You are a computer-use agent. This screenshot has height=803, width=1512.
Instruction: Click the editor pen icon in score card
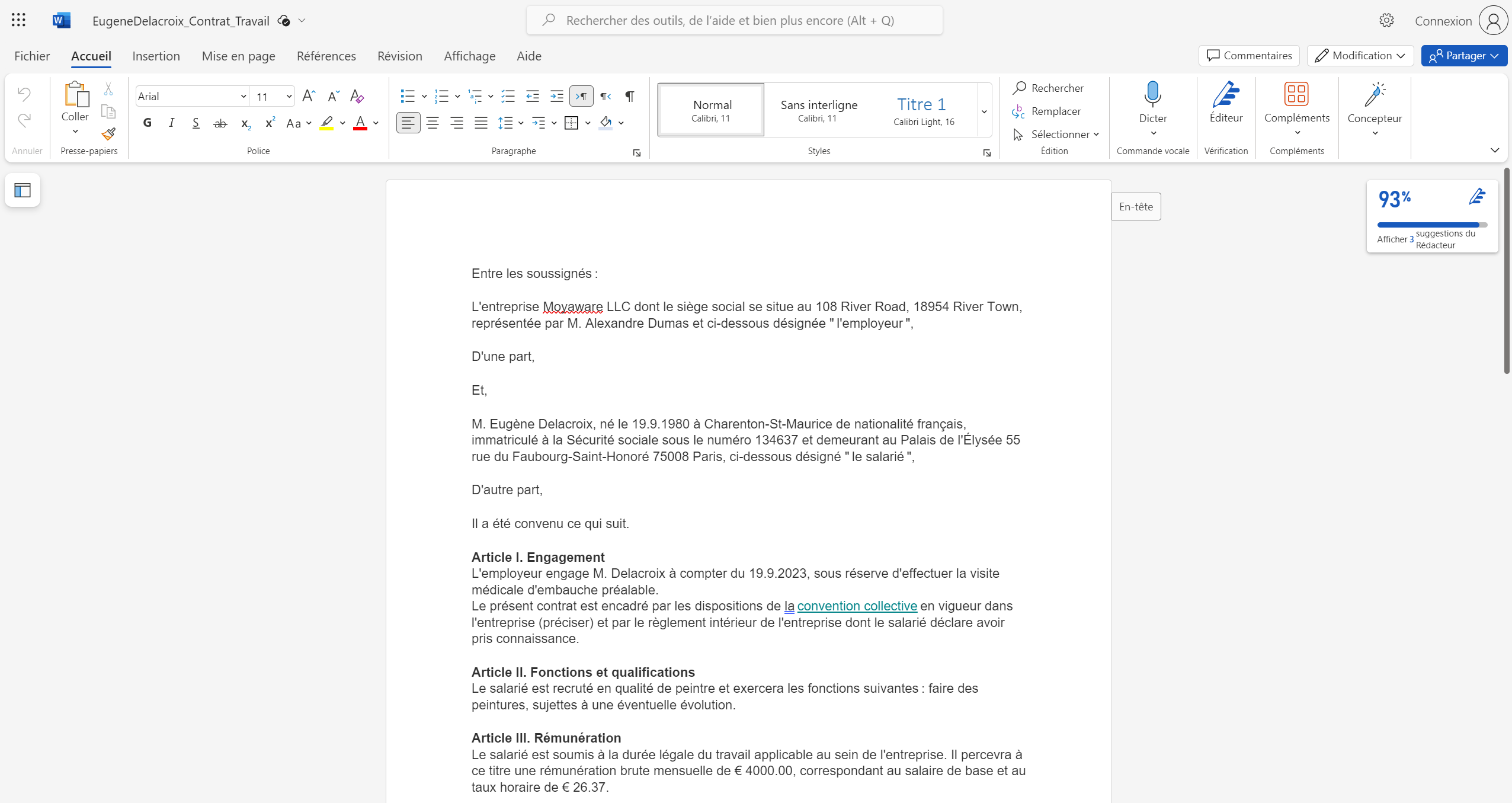point(1477,196)
